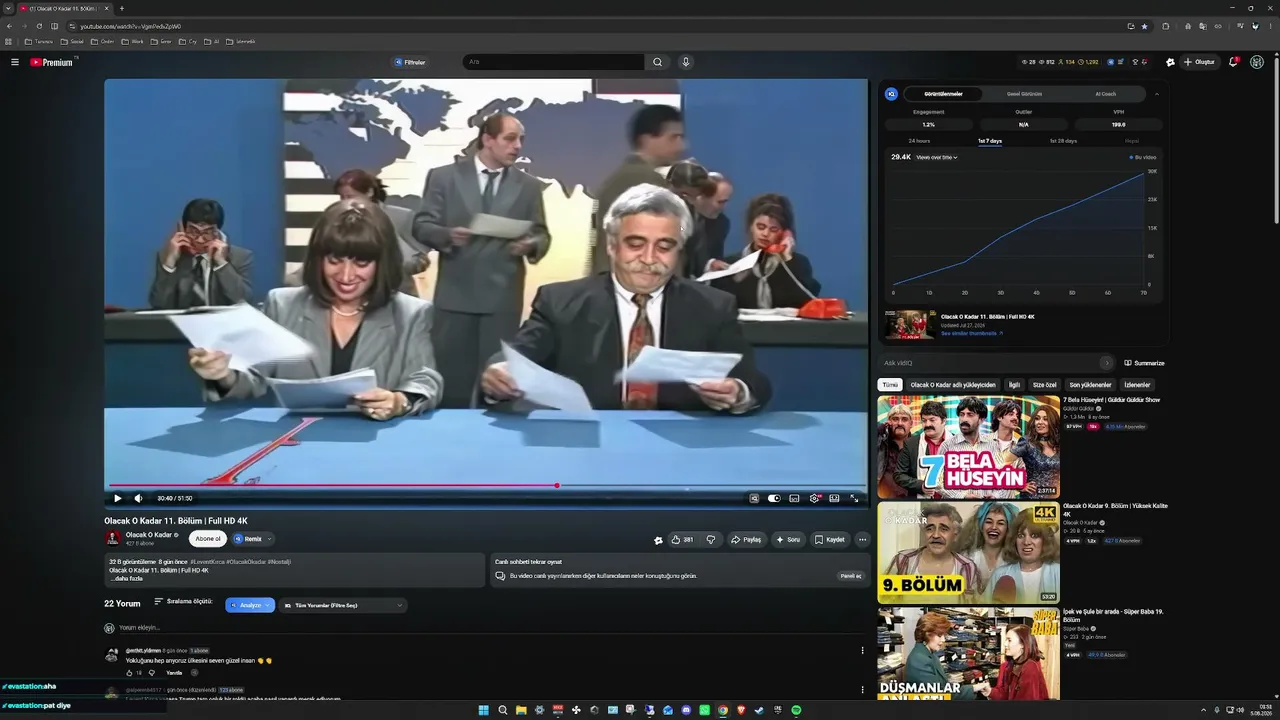Click the YouTube search box
The image size is (1280, 720).
tap(554, 62)
